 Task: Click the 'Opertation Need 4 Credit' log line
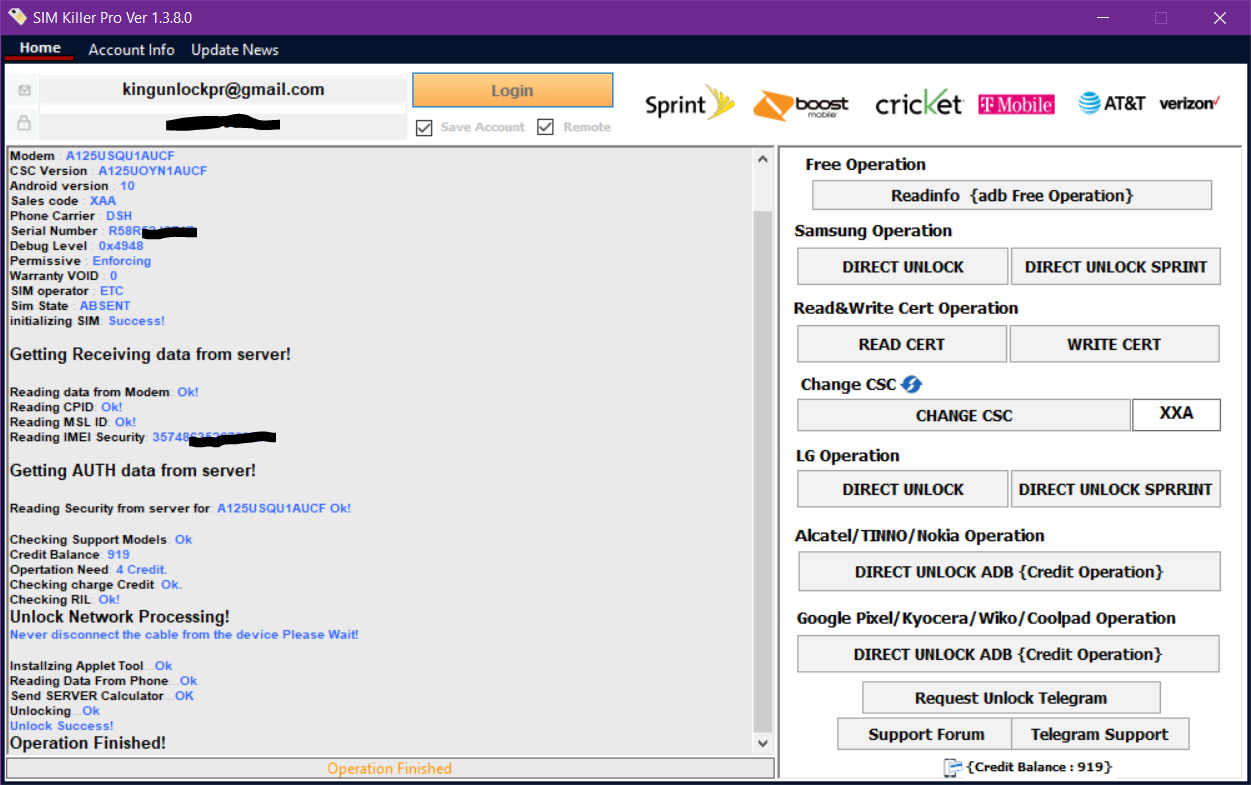pyautogui.click(x=89, y=569)
